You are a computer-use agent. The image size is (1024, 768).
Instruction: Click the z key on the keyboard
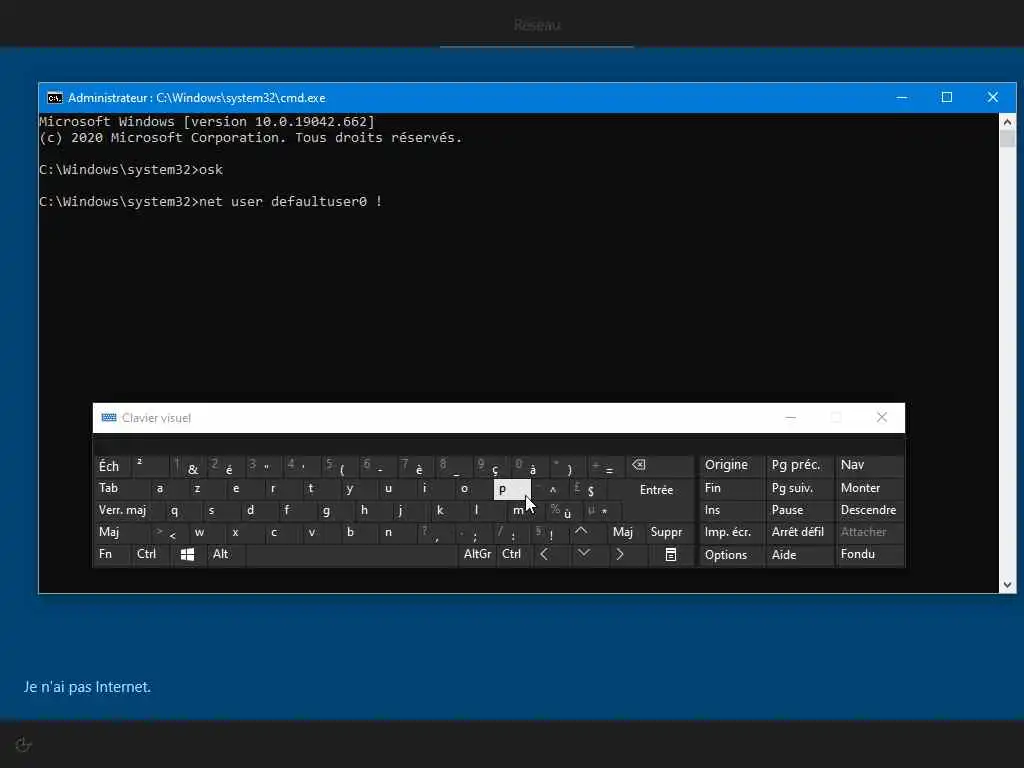click(208, 488)
